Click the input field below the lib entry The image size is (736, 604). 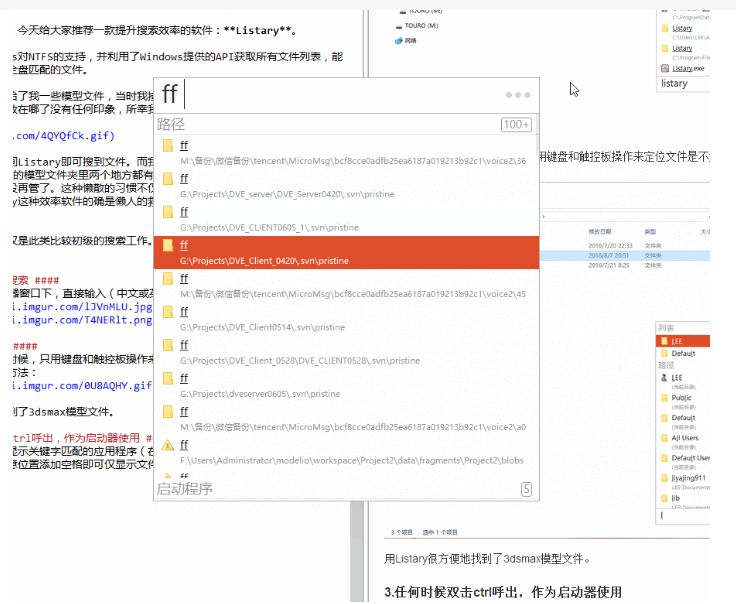(683, 516)
